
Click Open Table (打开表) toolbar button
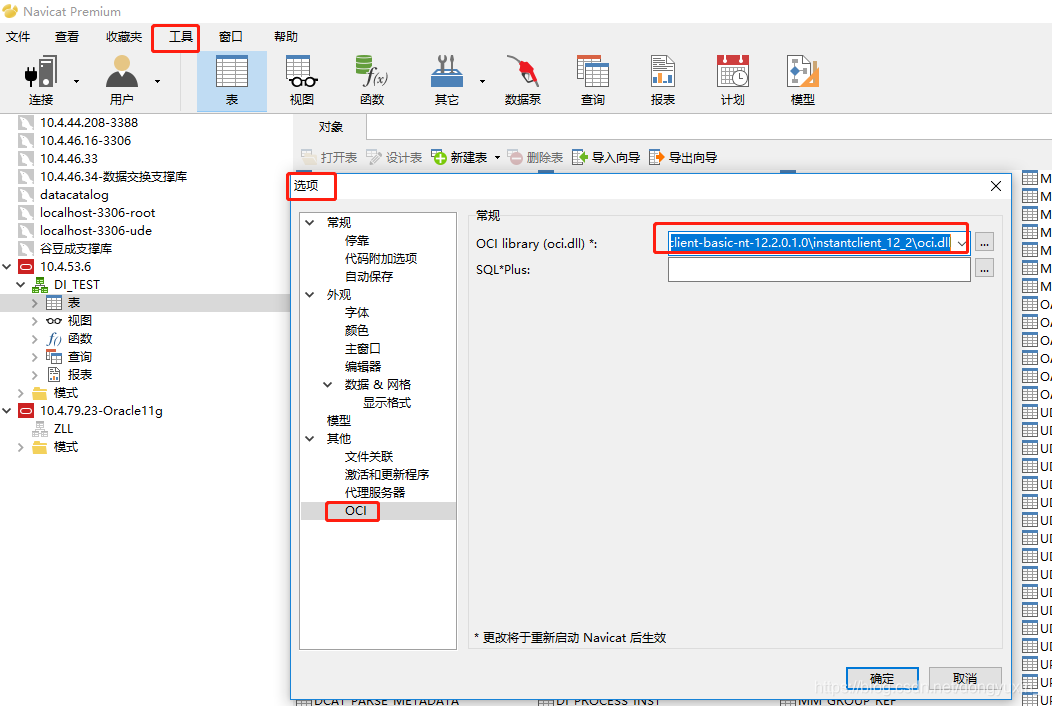(x=329, y=158)
